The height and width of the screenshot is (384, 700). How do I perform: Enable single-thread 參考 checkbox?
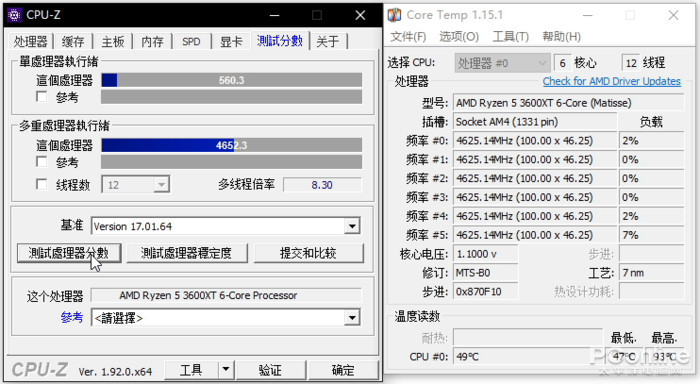(x=42, y=96)
